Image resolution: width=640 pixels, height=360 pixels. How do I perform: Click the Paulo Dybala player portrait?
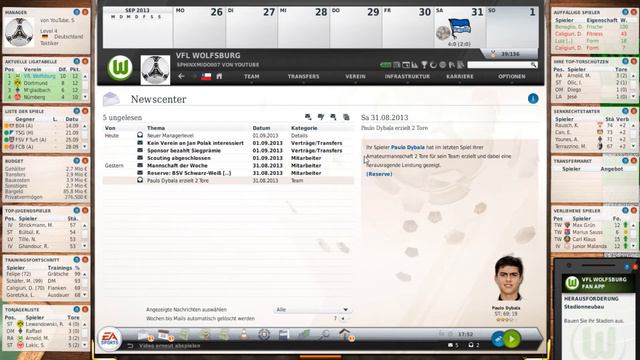(x=508, y=279)
